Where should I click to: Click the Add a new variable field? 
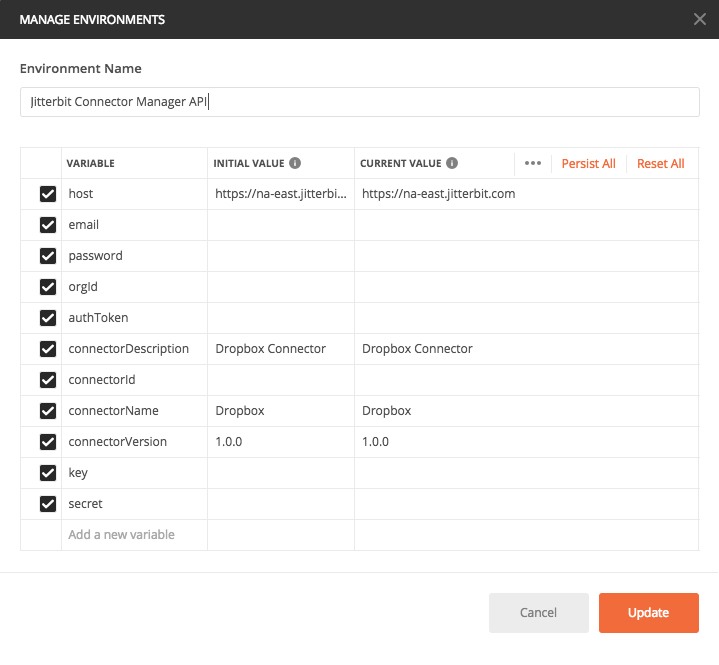pos(134,535)
